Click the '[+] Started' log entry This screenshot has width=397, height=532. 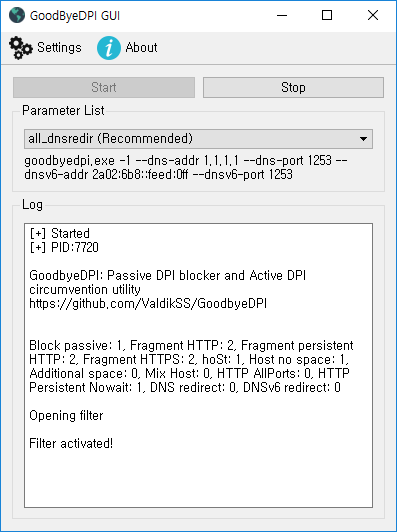click(x=60, y=233)
